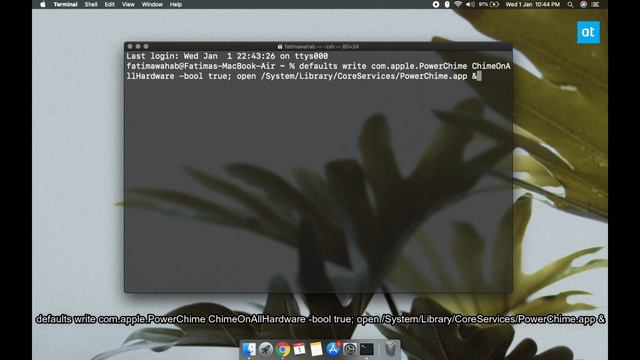The image size is (640, 360).
Task: Close the Terminal window
Action: click(130, 47)
